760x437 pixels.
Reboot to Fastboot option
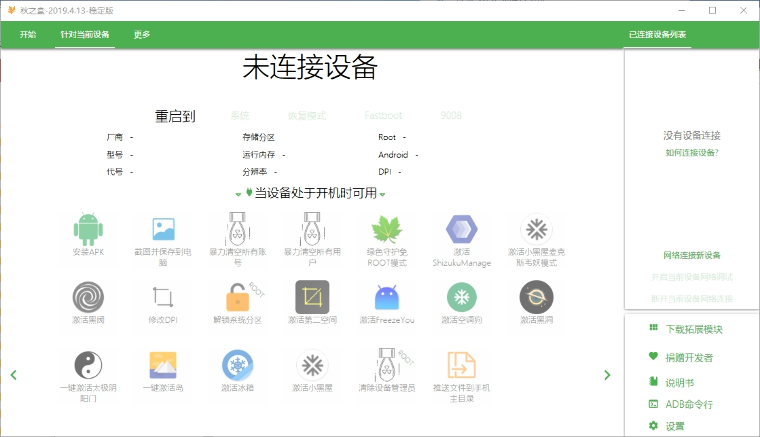click(383, 115)
